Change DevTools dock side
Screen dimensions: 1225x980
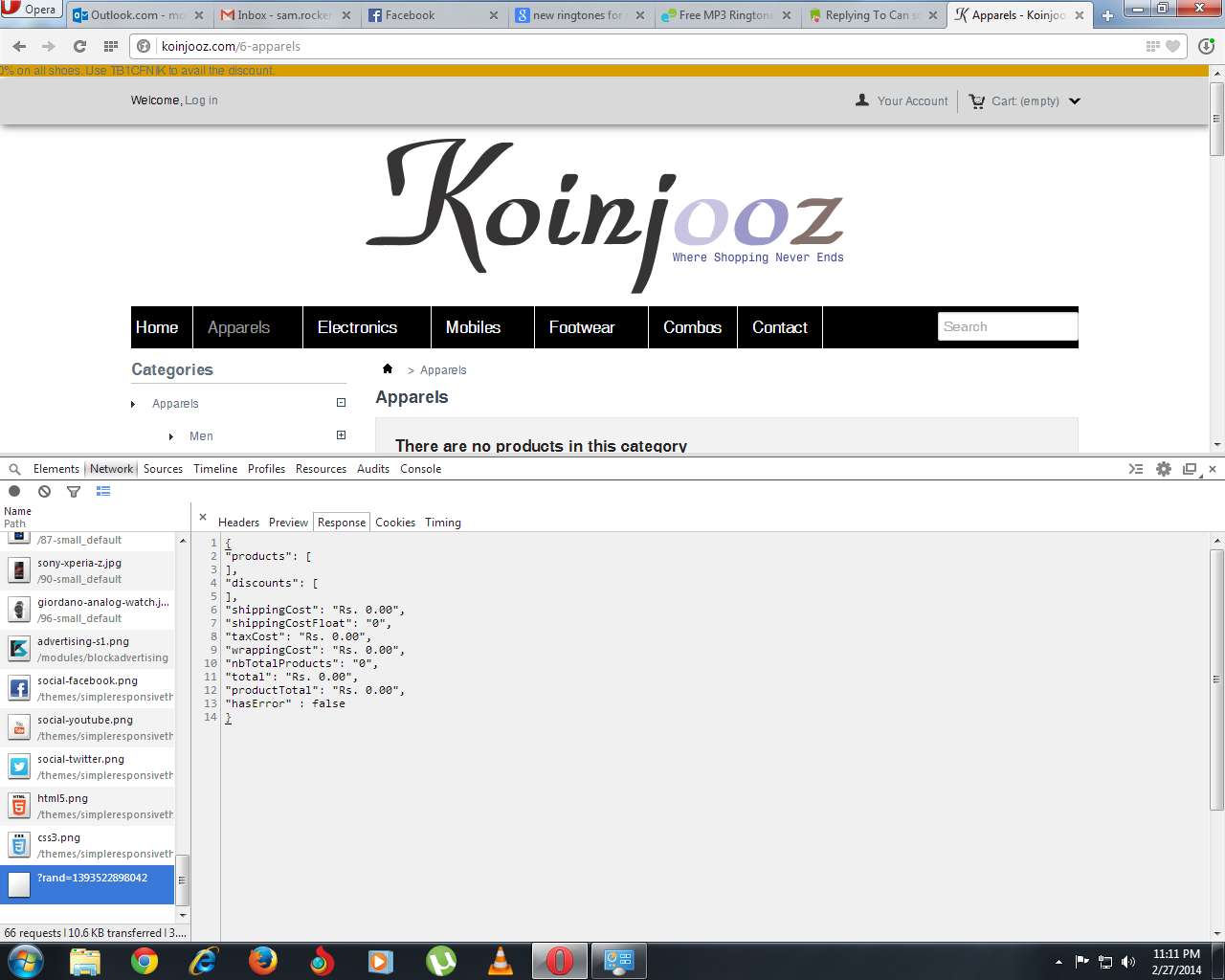click(x=1190, y=469)
